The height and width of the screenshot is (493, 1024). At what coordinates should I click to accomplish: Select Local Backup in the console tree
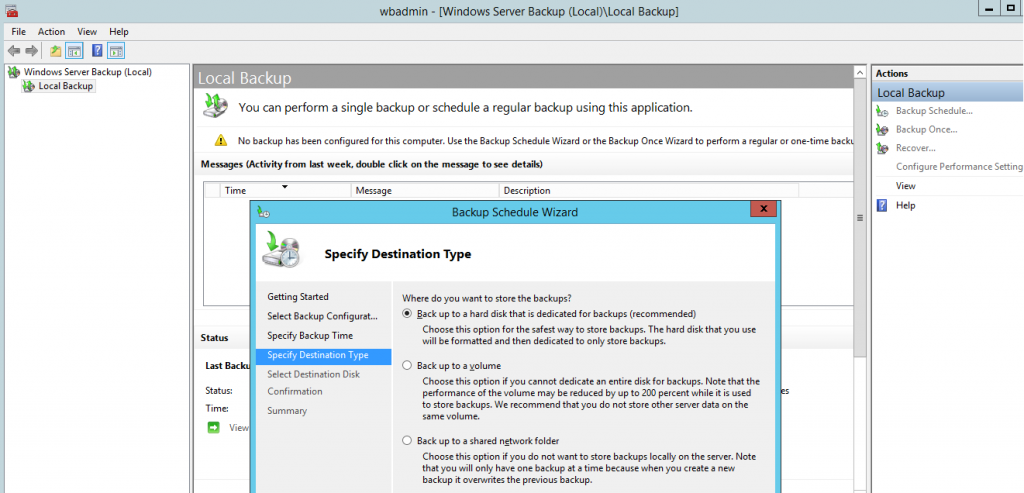[66, 86]
